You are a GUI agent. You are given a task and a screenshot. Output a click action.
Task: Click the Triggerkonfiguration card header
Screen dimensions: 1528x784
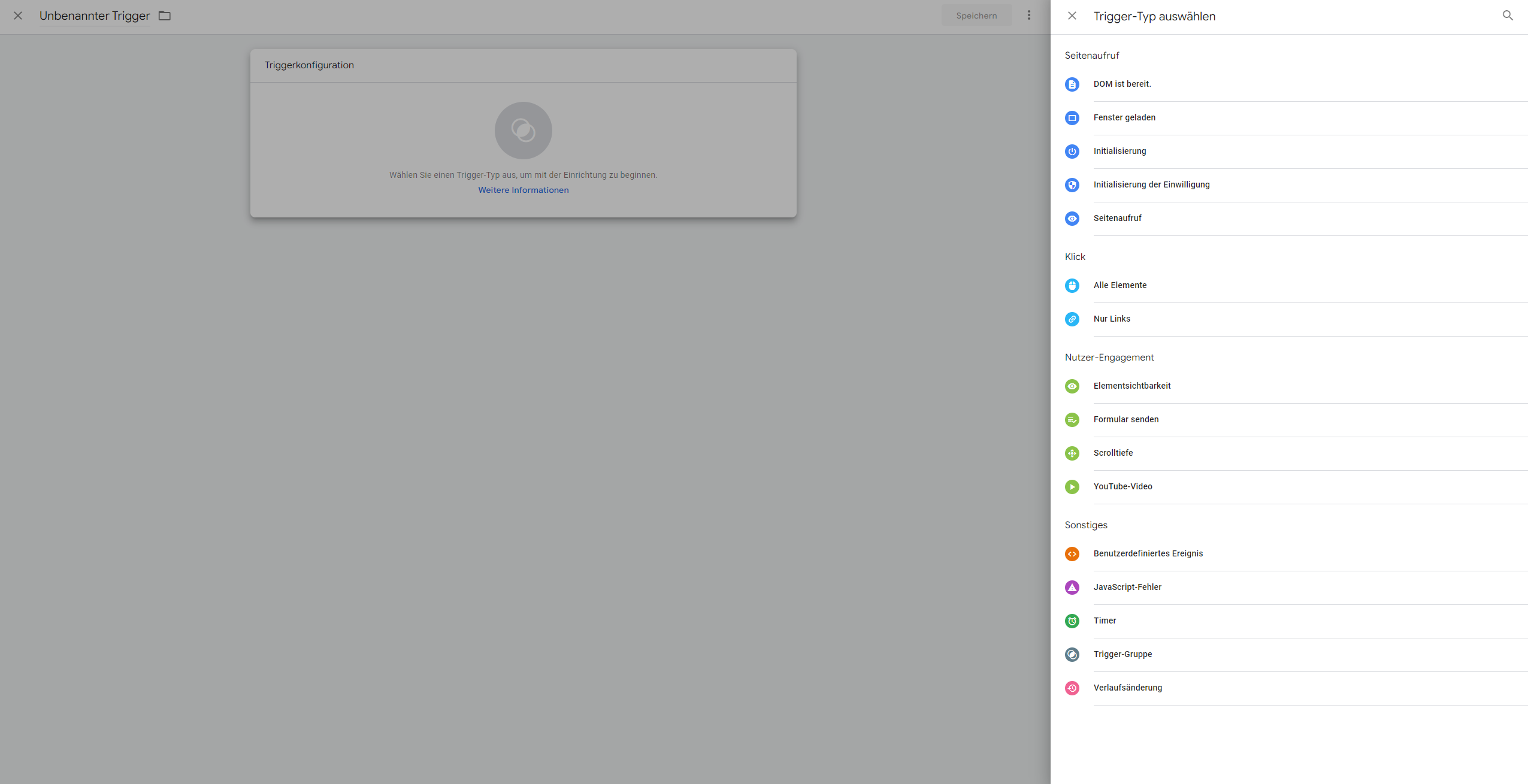tap(524, 65)
